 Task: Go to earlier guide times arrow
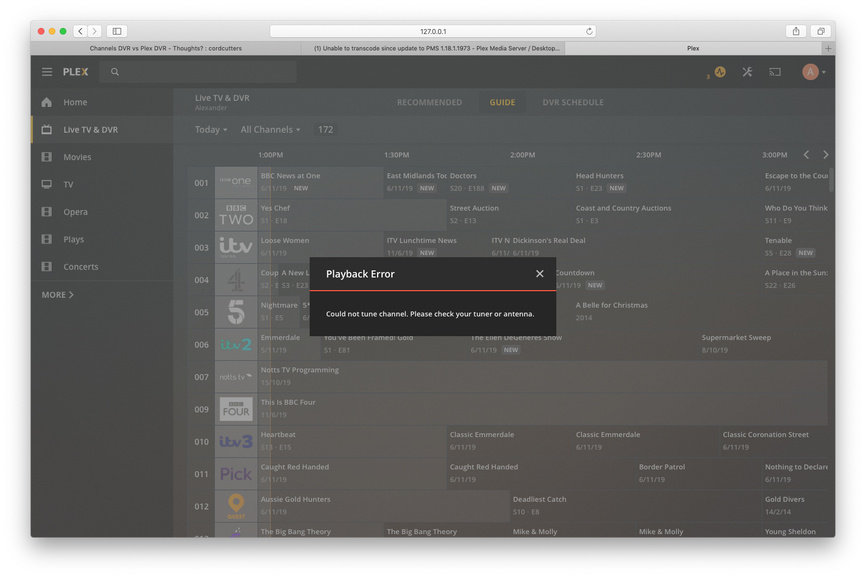806,155
